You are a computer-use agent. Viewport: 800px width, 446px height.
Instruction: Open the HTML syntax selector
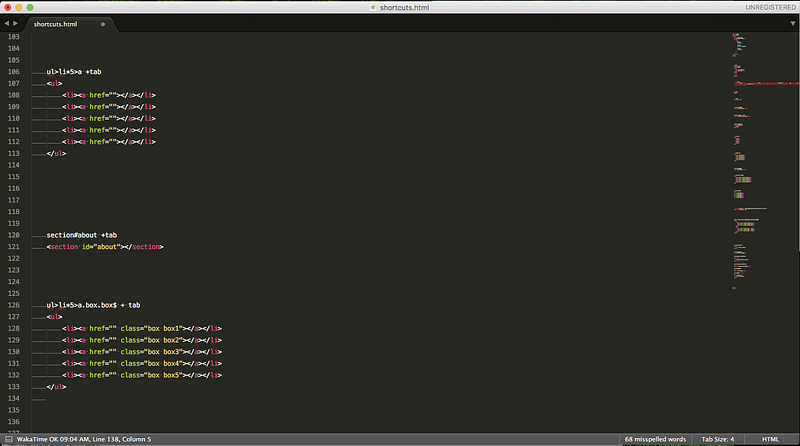[x=770, y=439]
